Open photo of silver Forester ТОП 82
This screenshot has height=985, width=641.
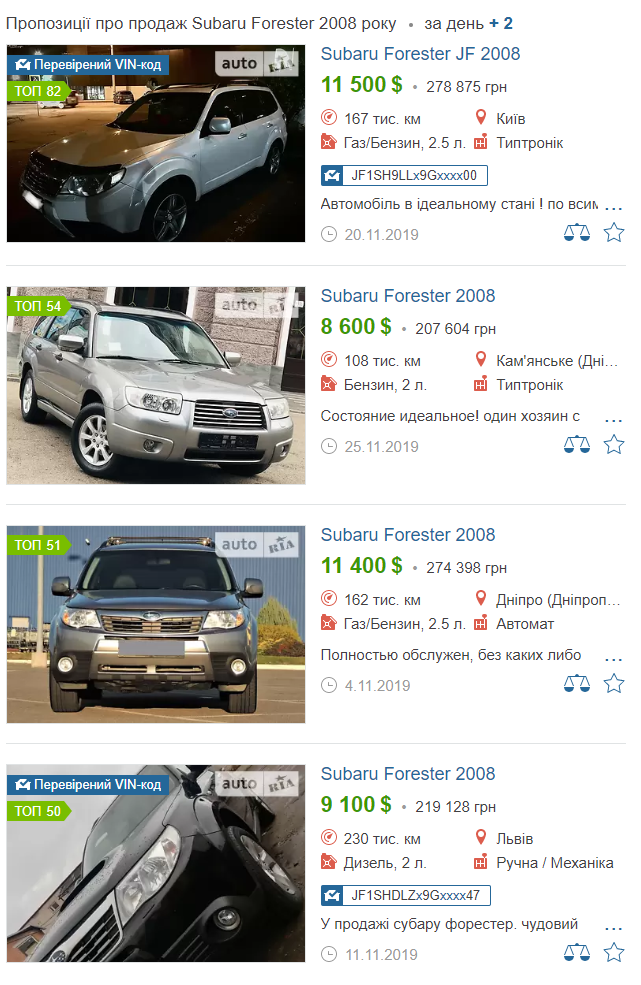(156, 143)
